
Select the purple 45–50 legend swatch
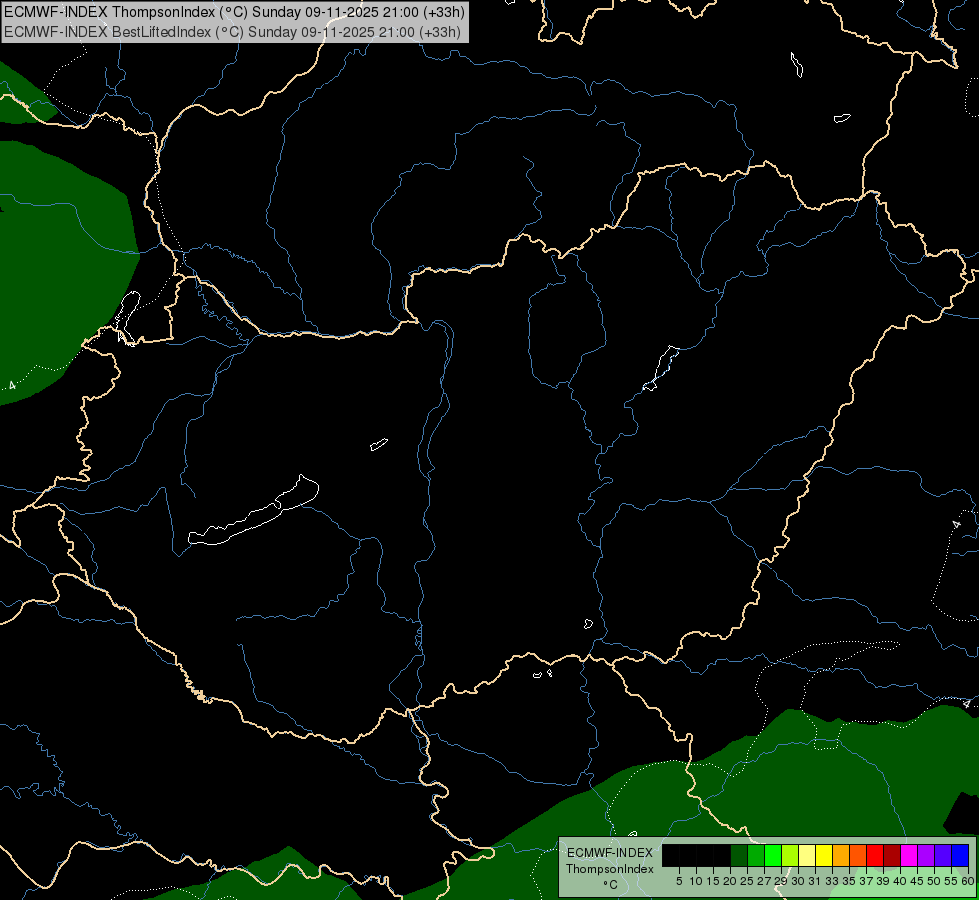click(x=926, y=855)
